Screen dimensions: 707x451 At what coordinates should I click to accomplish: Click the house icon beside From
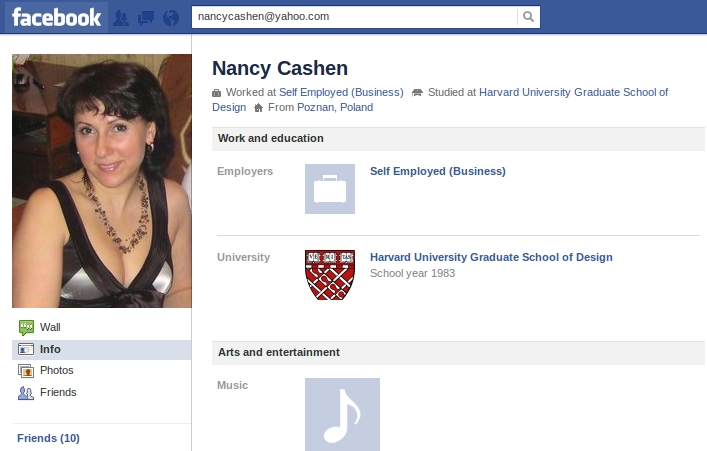[258, 108]
